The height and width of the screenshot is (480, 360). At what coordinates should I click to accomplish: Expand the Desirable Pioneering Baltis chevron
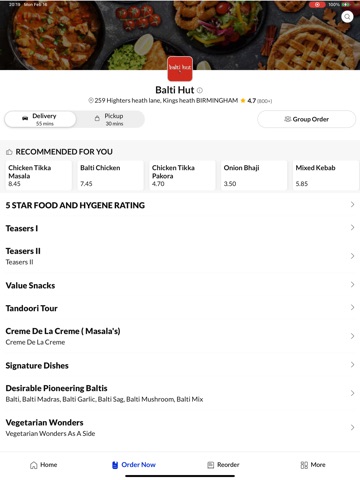[x=352, y=393]
